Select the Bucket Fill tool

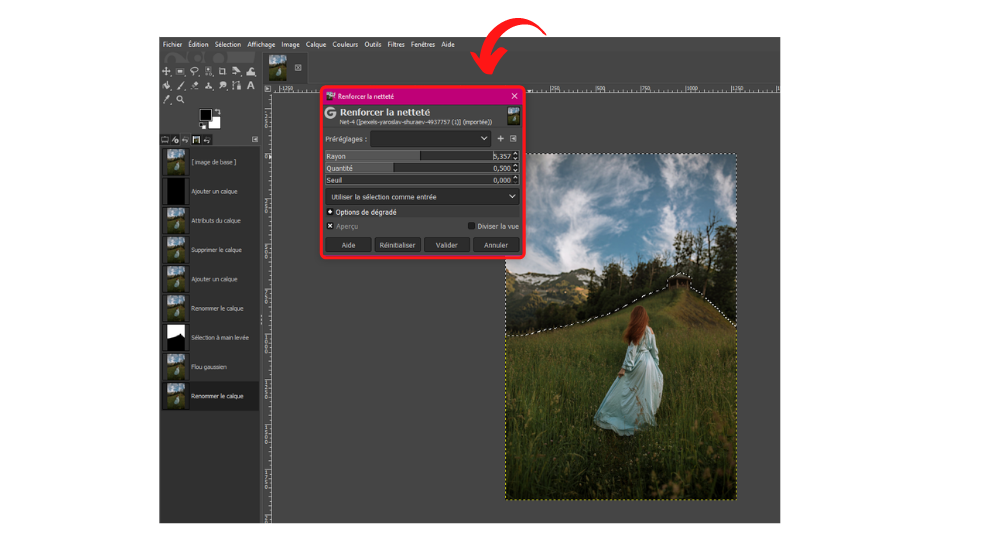pos(166,85)
